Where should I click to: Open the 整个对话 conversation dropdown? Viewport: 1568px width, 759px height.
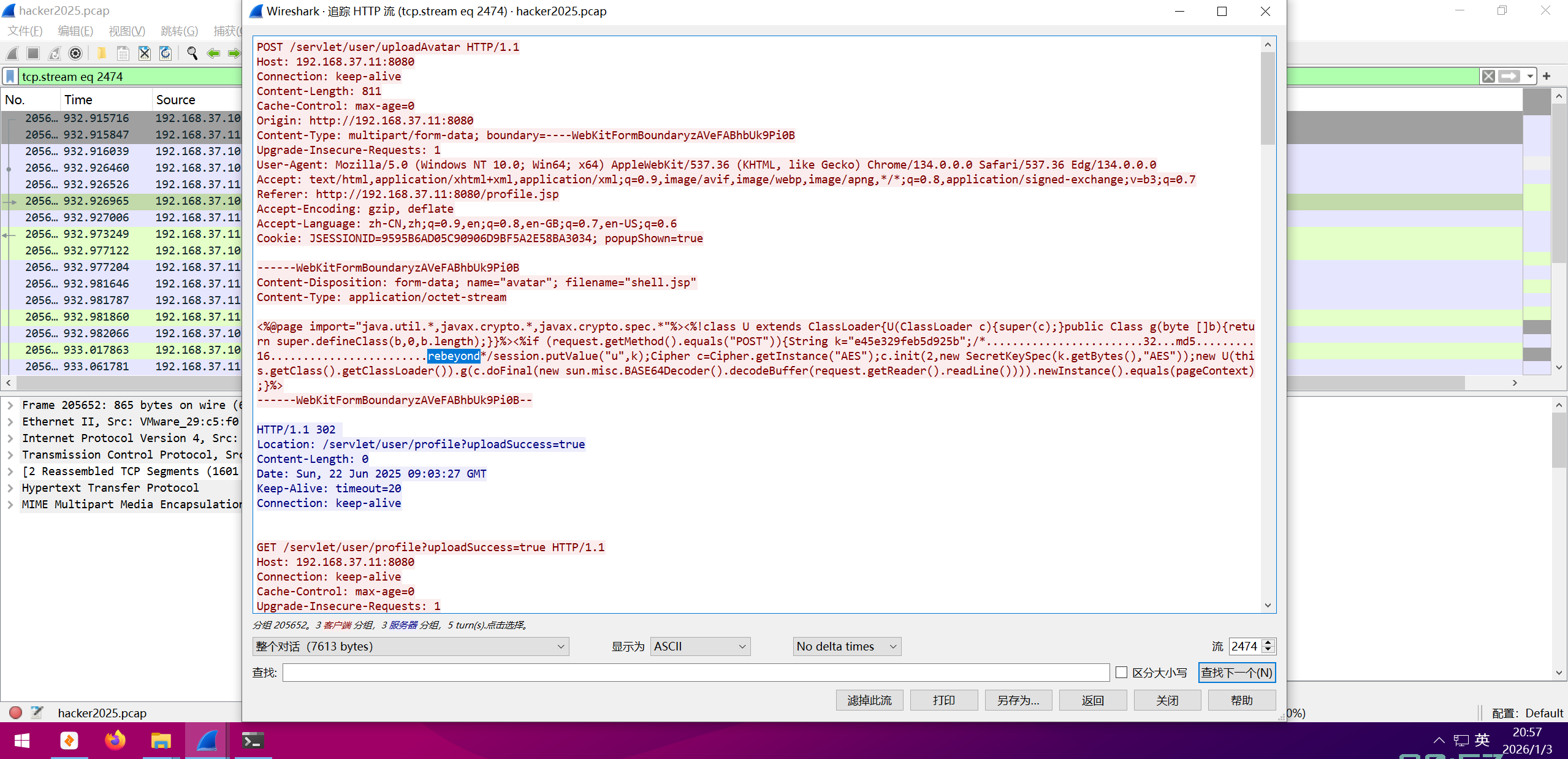(x=410, y=646)
